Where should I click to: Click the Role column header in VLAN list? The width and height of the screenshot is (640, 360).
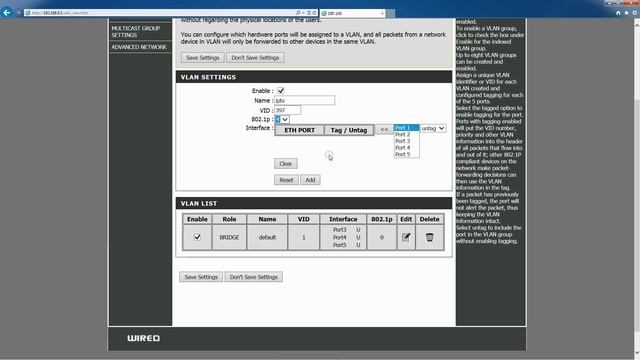(x=229, y=219)
